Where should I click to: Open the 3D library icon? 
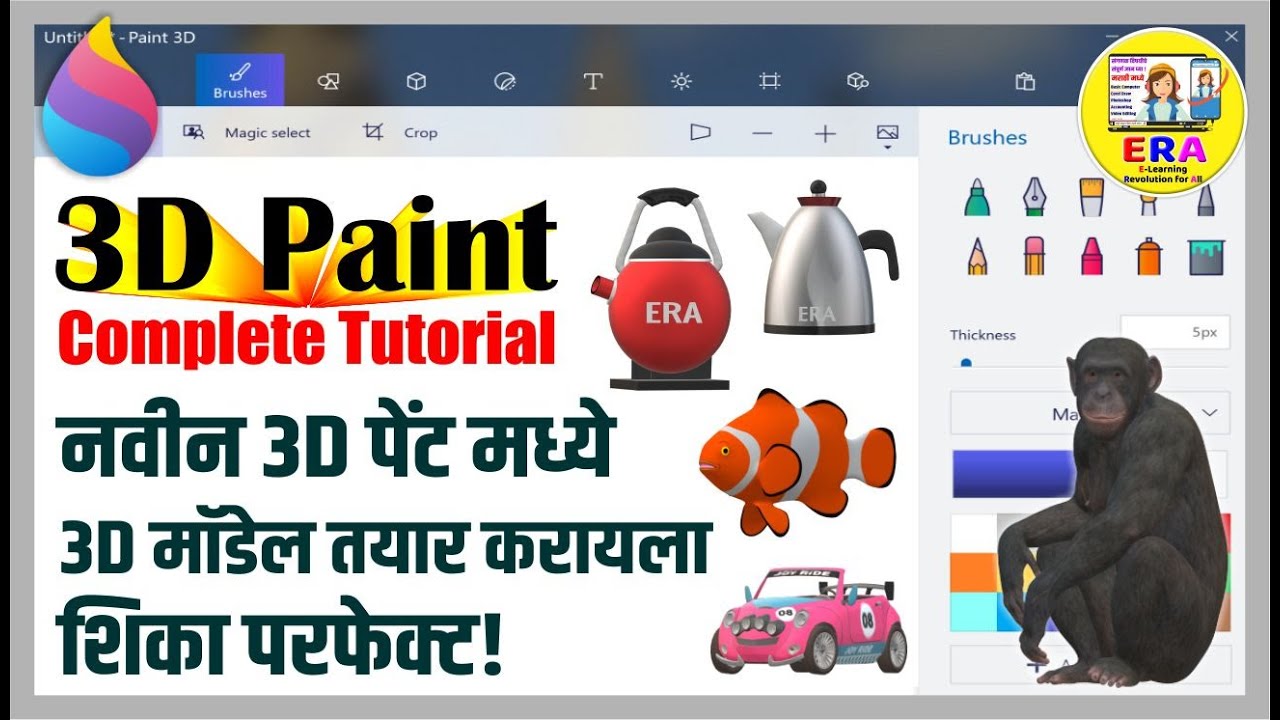(x=857, y=82)
